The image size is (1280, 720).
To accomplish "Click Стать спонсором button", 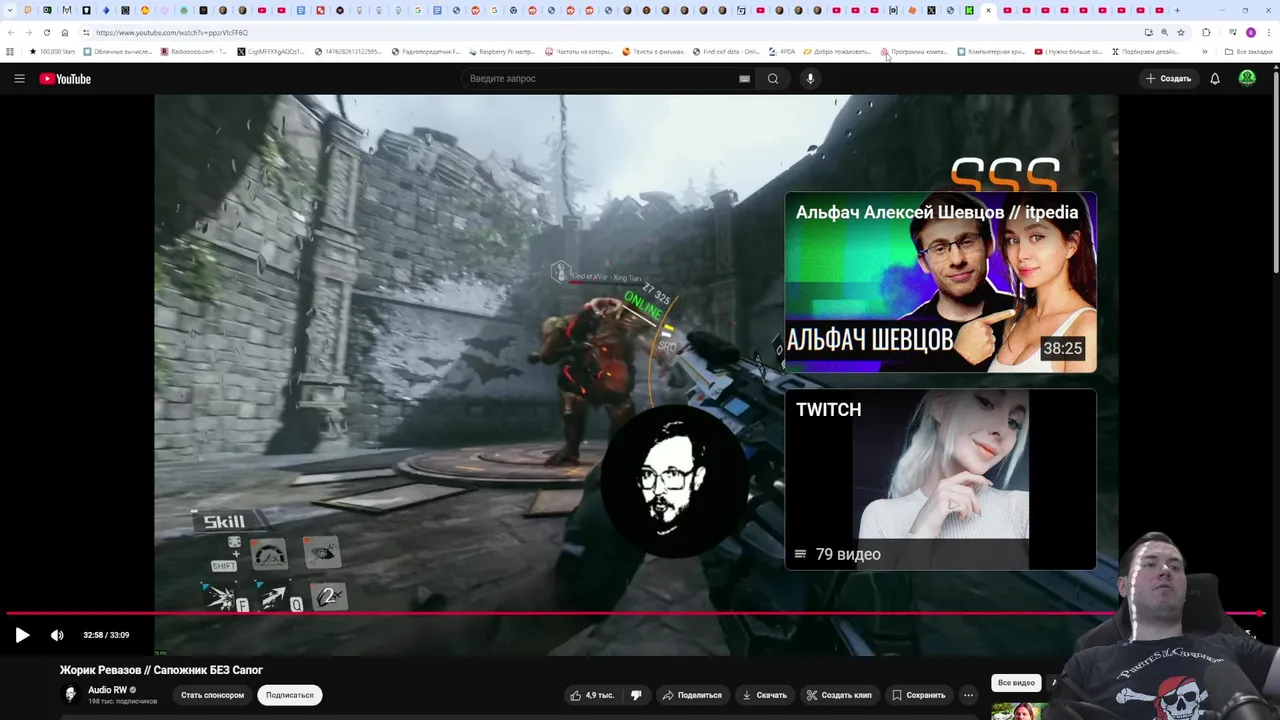I will click(212, 695).
